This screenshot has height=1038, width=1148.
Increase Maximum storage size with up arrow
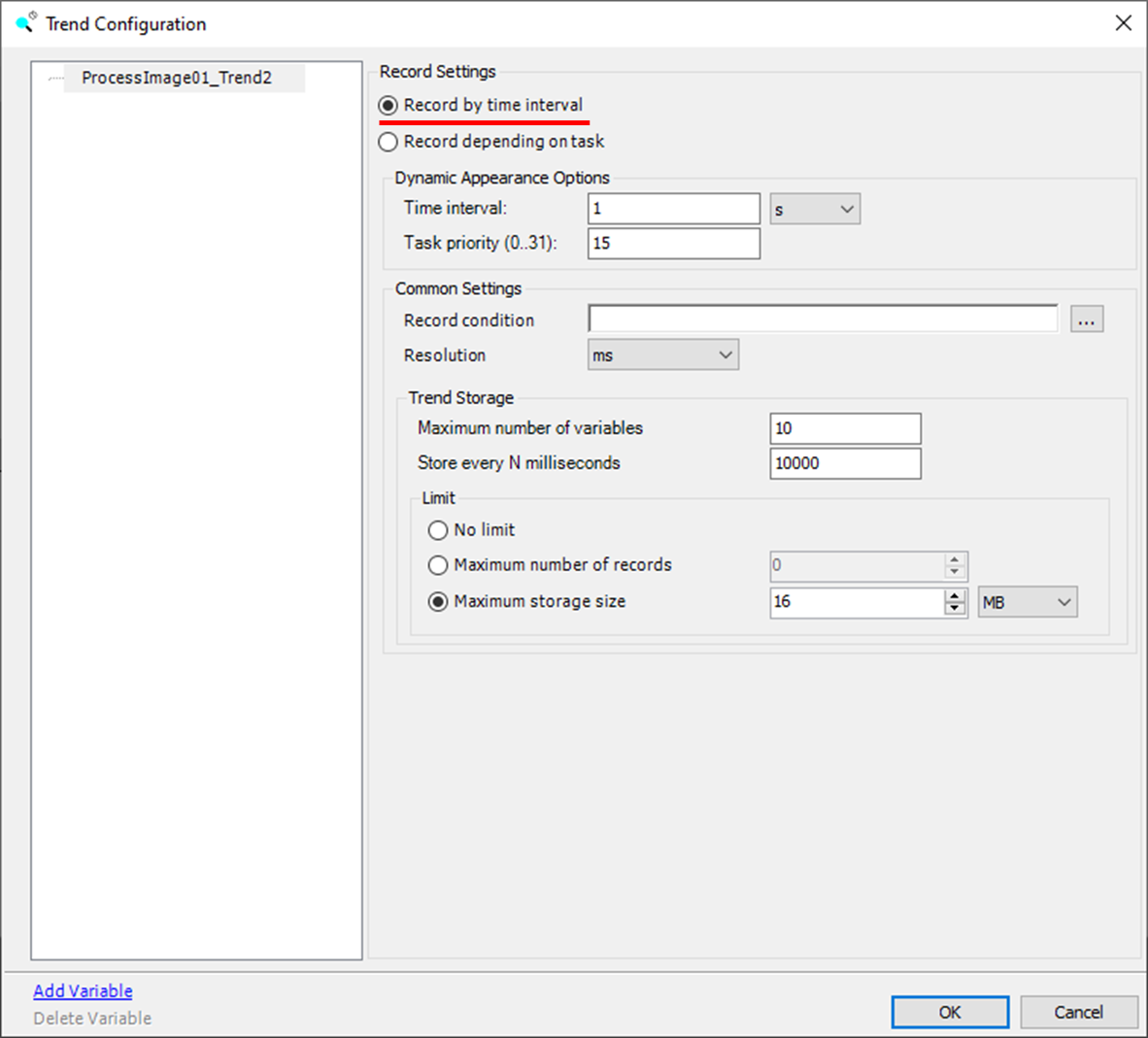[955, 595]
